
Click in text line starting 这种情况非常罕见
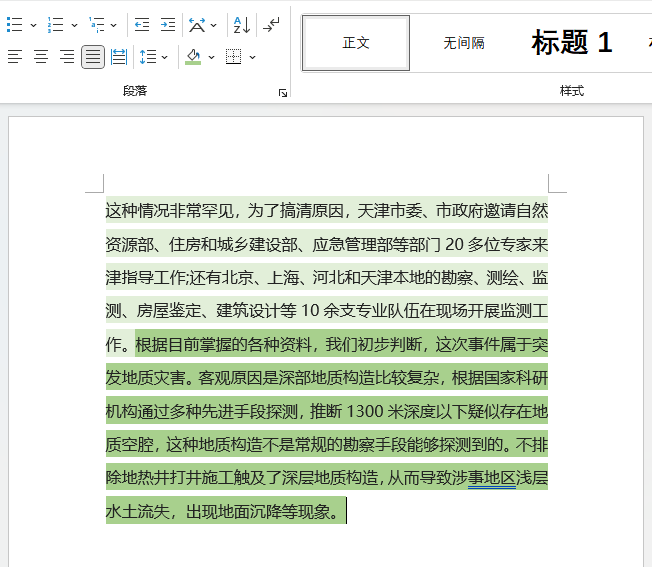[327, 211]
